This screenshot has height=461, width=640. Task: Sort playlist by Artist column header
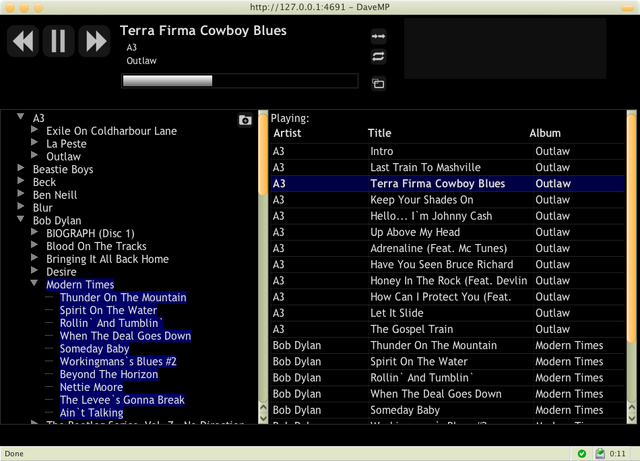tap(287, 133)
